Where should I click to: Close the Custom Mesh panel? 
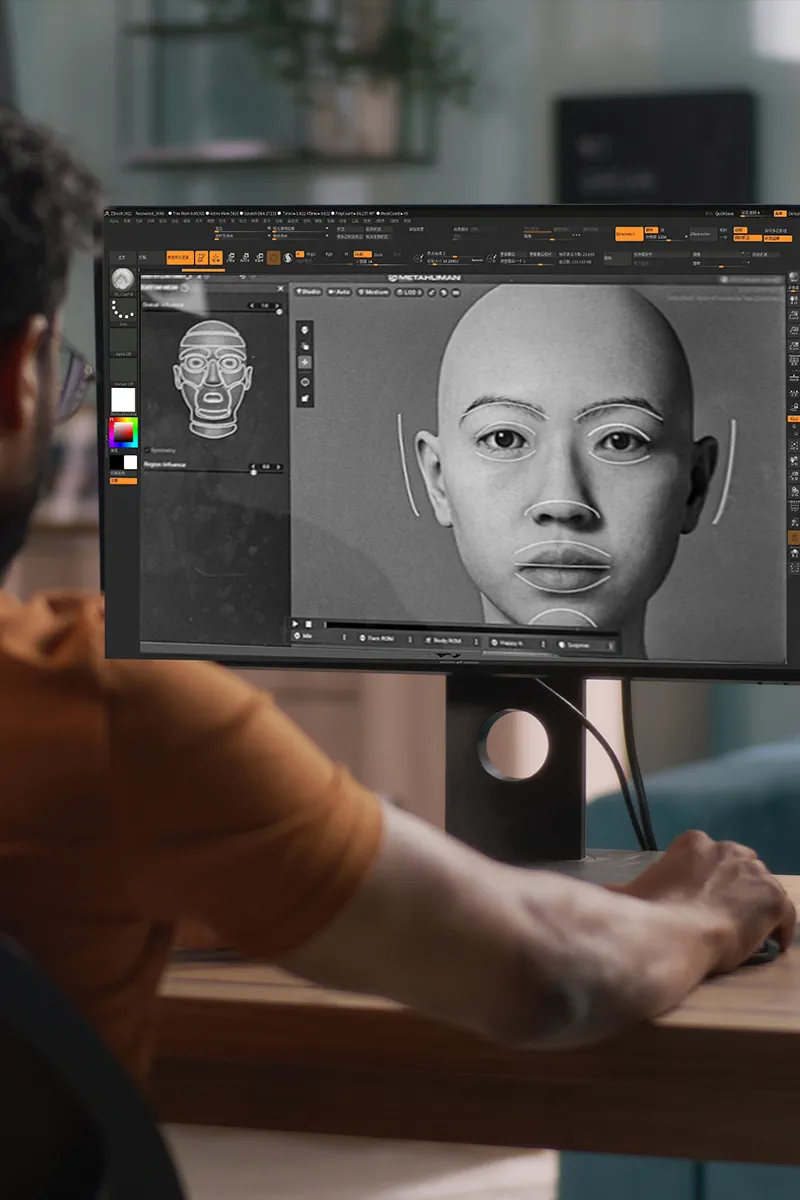coord(280,289)
